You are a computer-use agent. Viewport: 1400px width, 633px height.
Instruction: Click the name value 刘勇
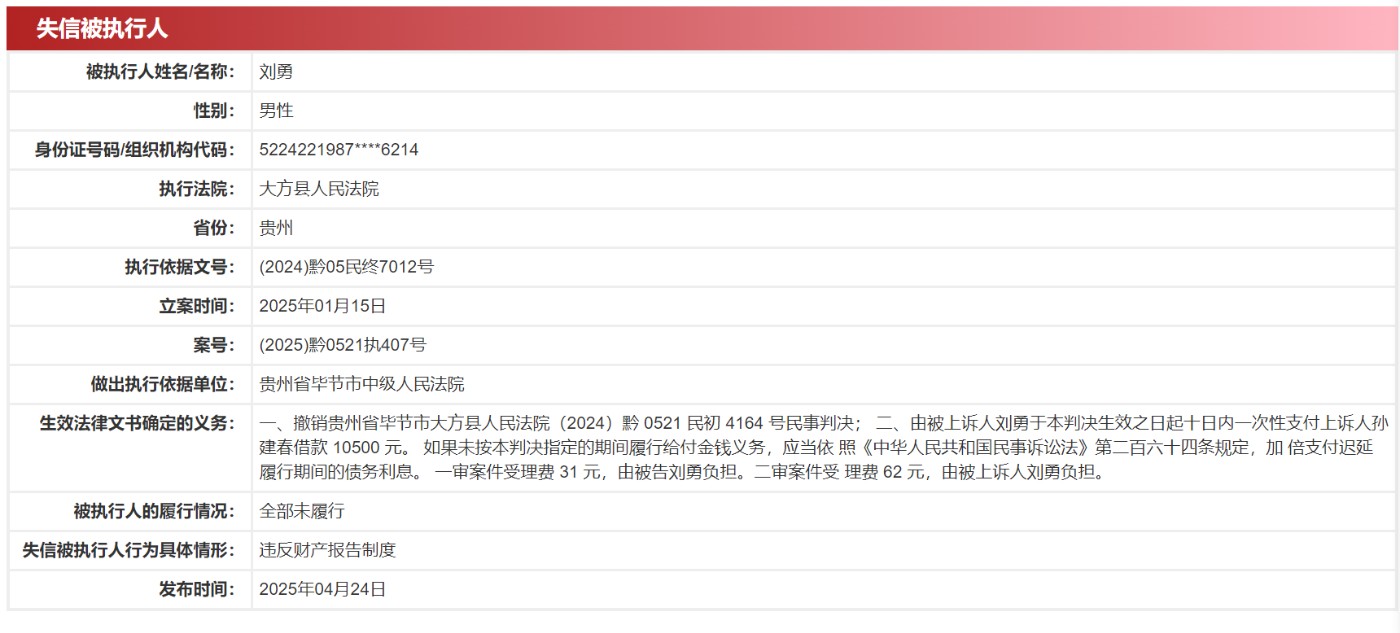pyautogui.click(x=276, y=72)
